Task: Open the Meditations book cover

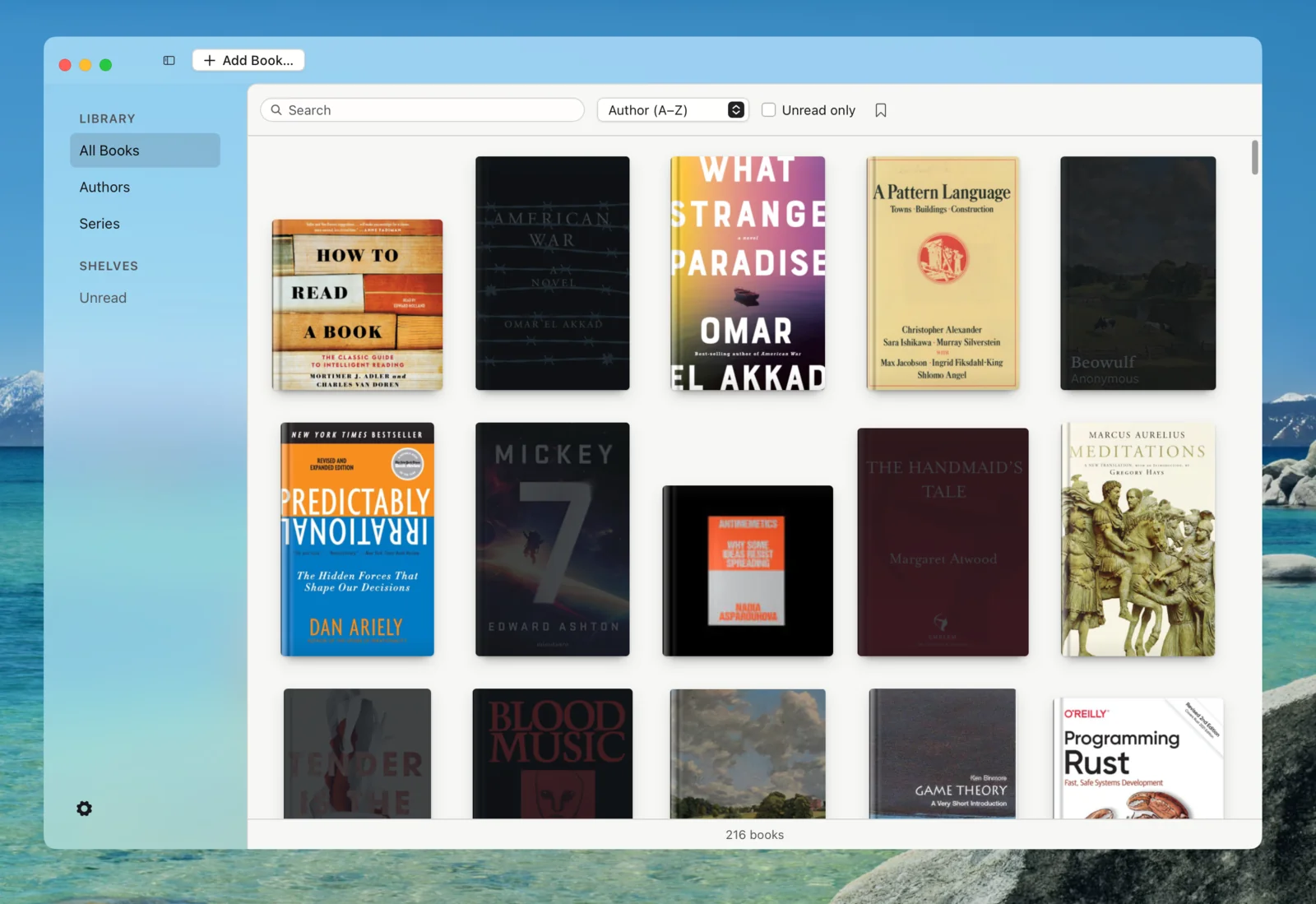Action: [x=1138, y=540]
